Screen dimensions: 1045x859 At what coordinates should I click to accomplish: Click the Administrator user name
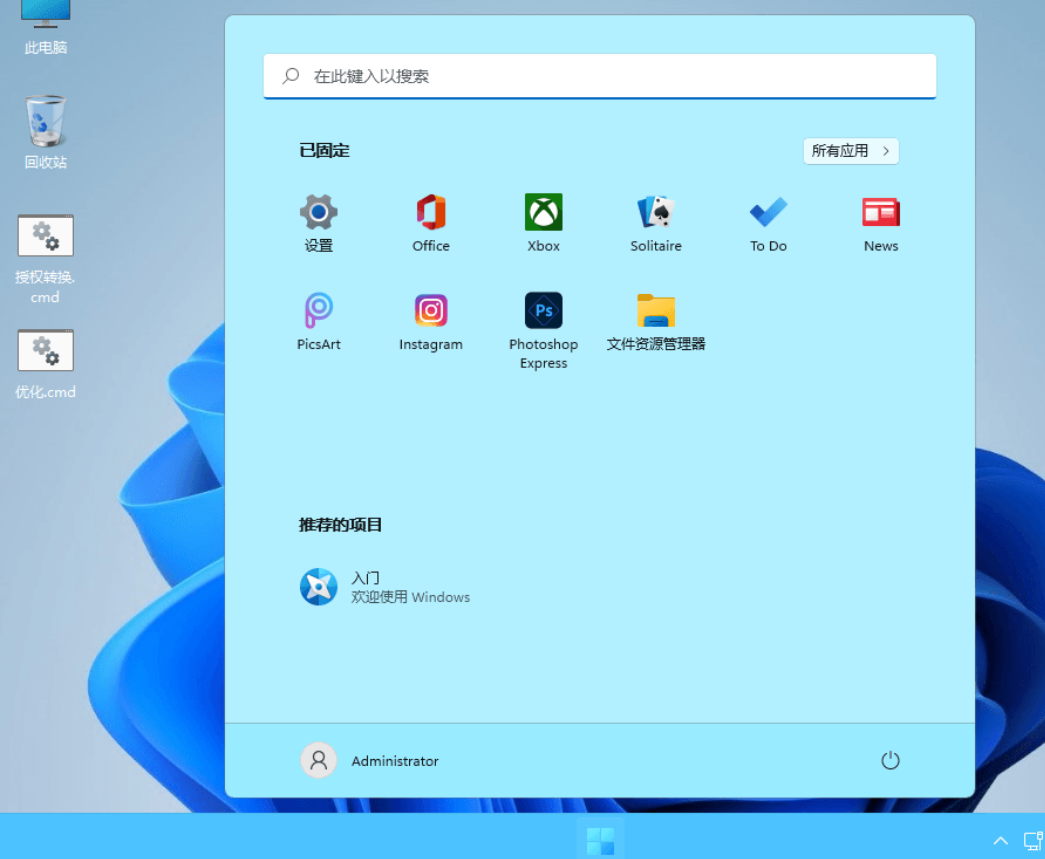coord(395,761)
